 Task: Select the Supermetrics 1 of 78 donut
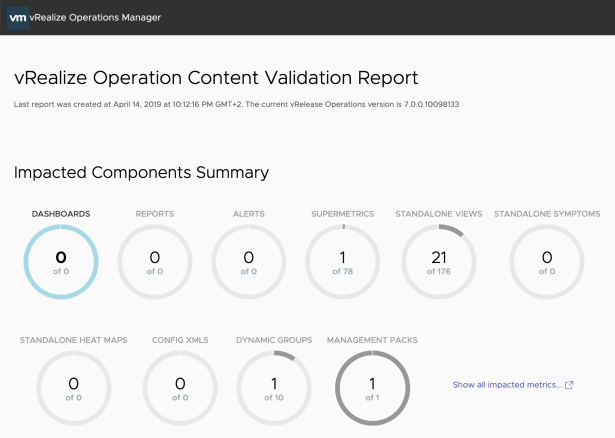[x=342, y=262]
